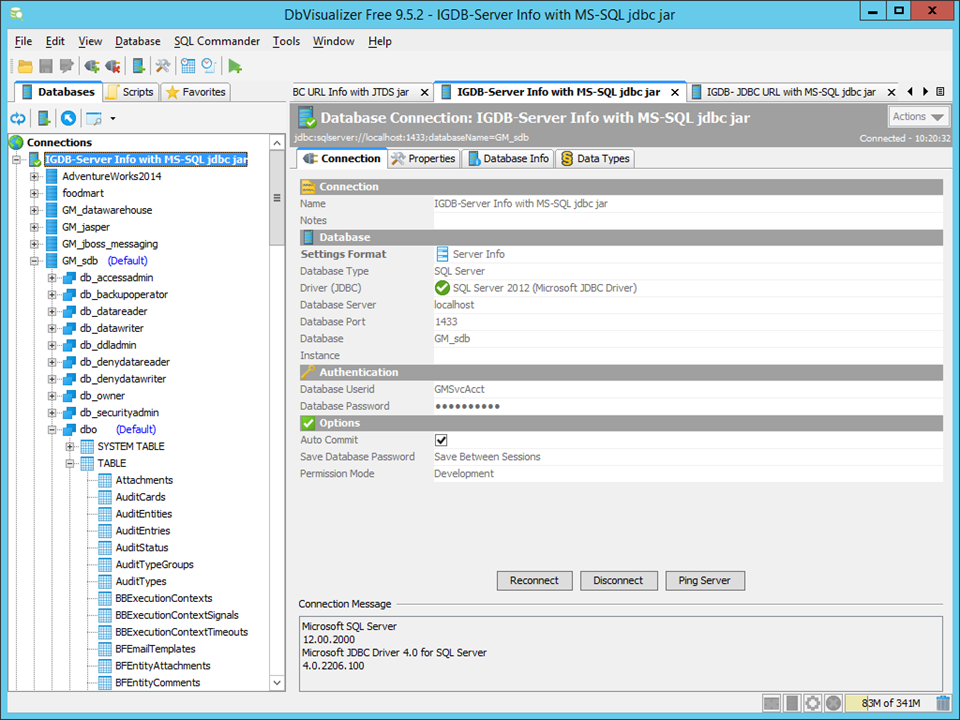Expand the AdventureWorks2014 database node
The image size is (960, 720).
coord(34,176)
